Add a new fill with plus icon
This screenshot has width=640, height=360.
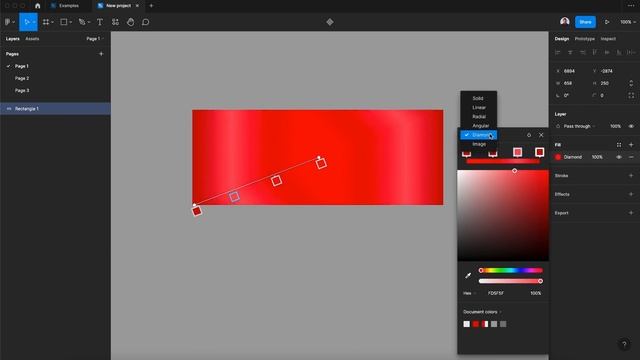pos(631,145)
